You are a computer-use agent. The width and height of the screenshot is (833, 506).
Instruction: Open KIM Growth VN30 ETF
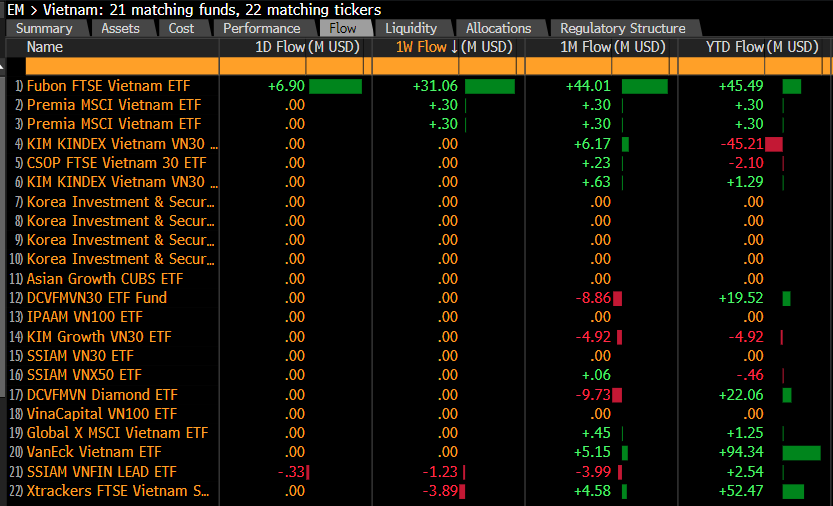click(99, 336)
